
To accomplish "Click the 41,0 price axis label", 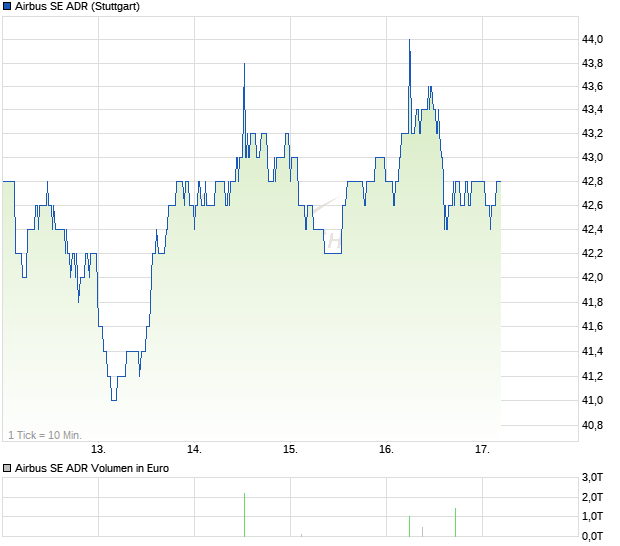I will pyautogui.click(x=592, y=401).
